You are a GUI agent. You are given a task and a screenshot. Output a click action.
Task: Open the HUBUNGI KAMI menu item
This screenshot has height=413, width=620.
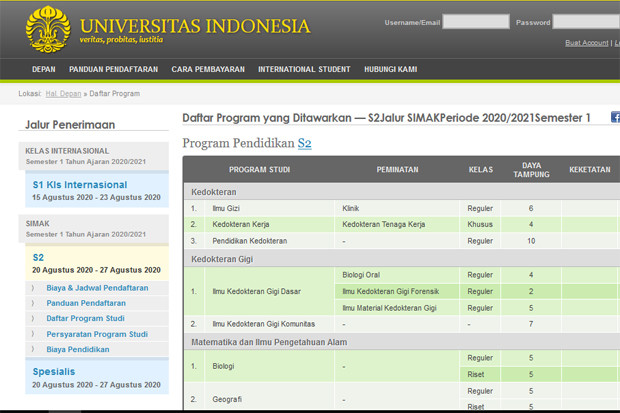click(391, 69)
